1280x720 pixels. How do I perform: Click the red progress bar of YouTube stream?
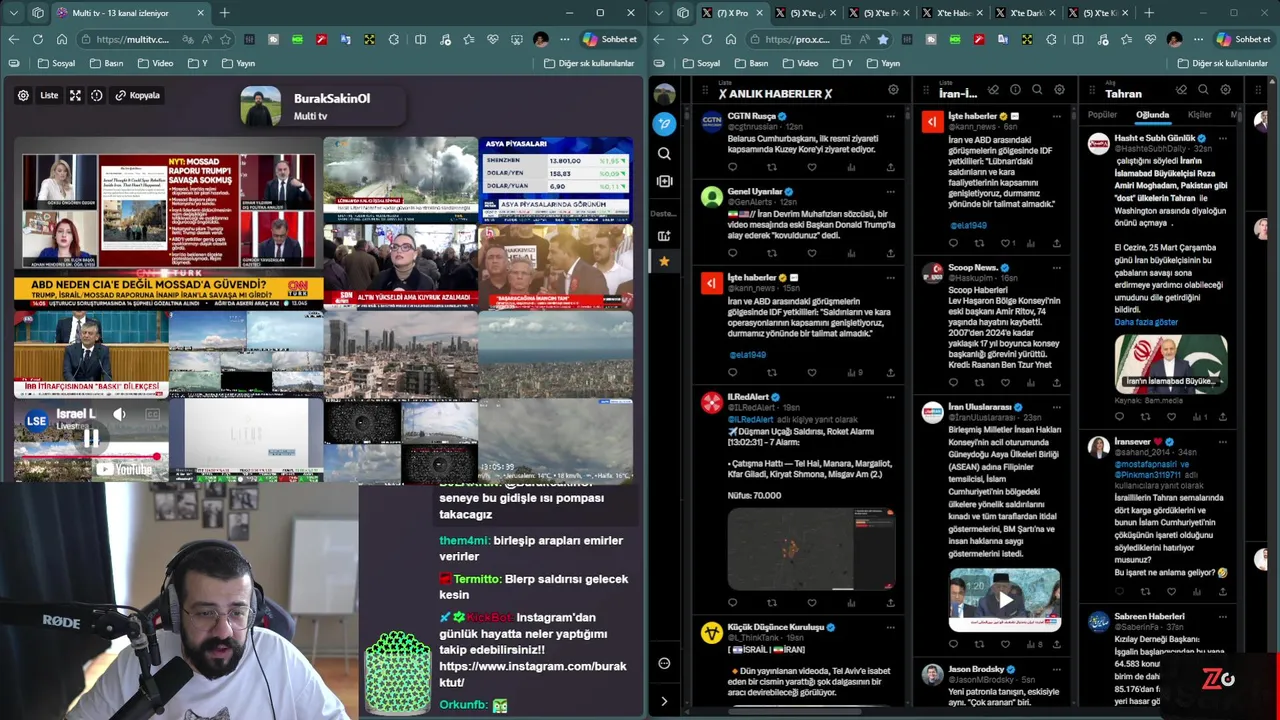click(91, 456)
